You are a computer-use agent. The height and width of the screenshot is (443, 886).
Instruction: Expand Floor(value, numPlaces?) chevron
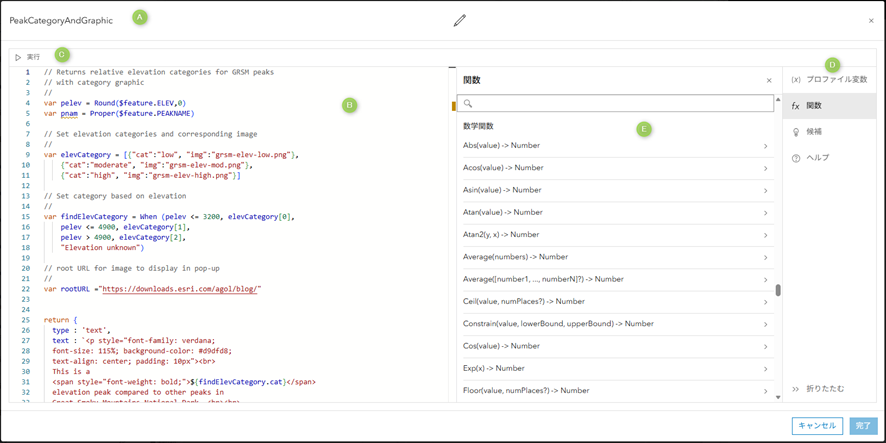(766, 391)
